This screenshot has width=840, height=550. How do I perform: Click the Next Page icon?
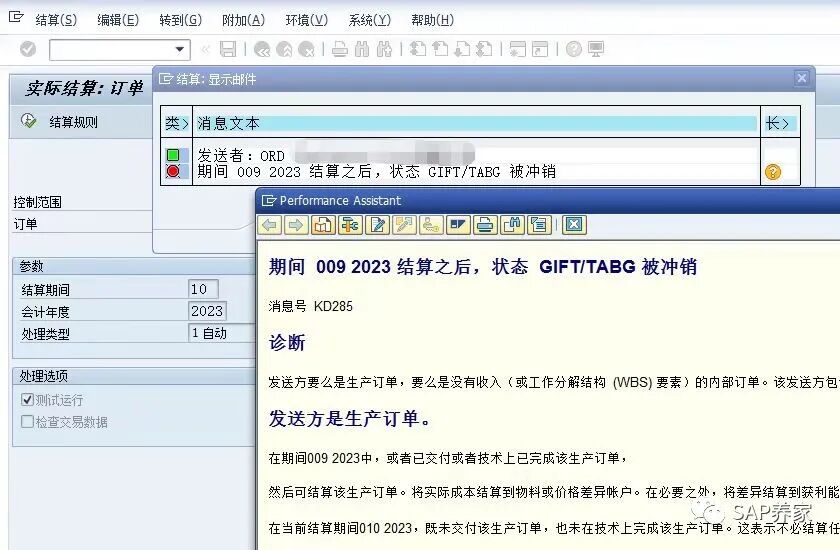click(462, 49)
